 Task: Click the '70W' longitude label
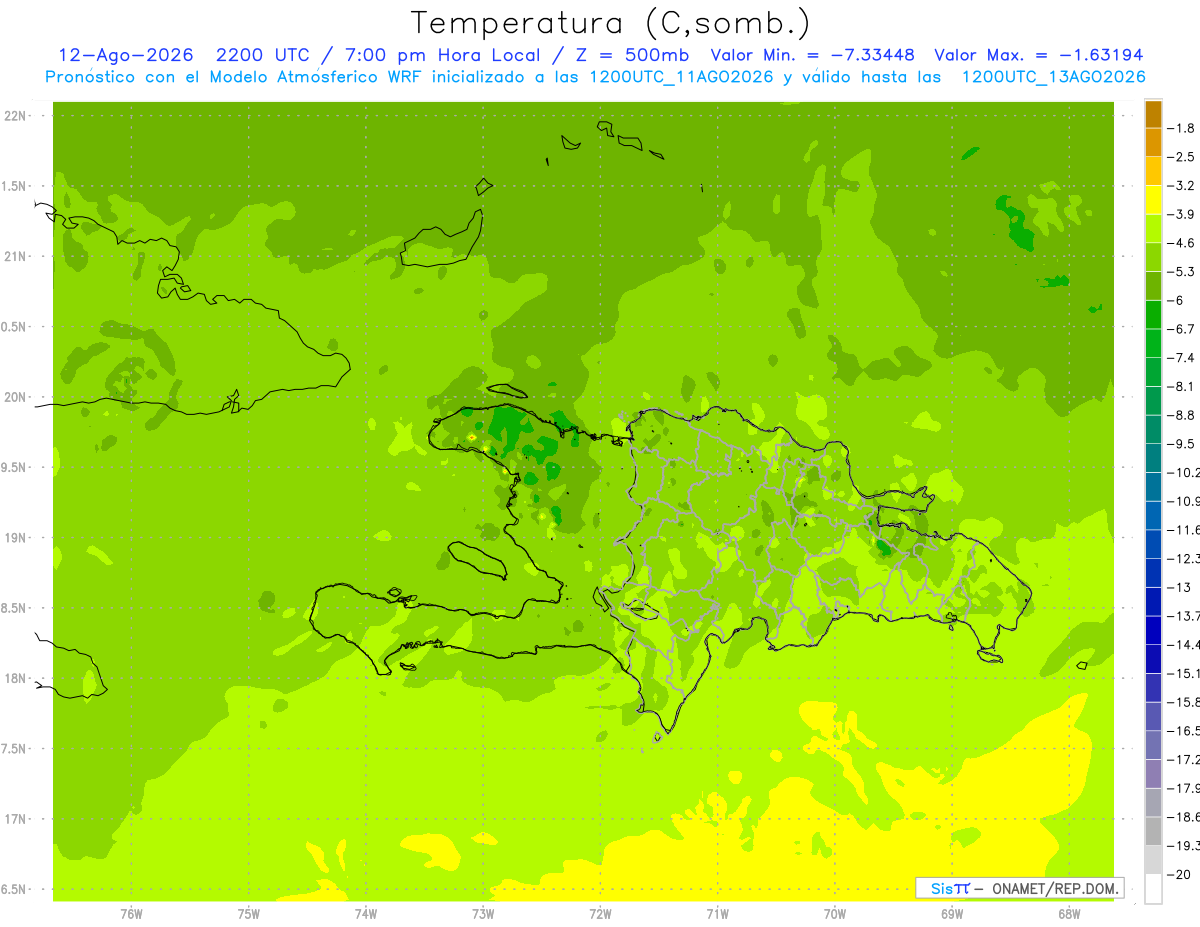click(835, 913)
